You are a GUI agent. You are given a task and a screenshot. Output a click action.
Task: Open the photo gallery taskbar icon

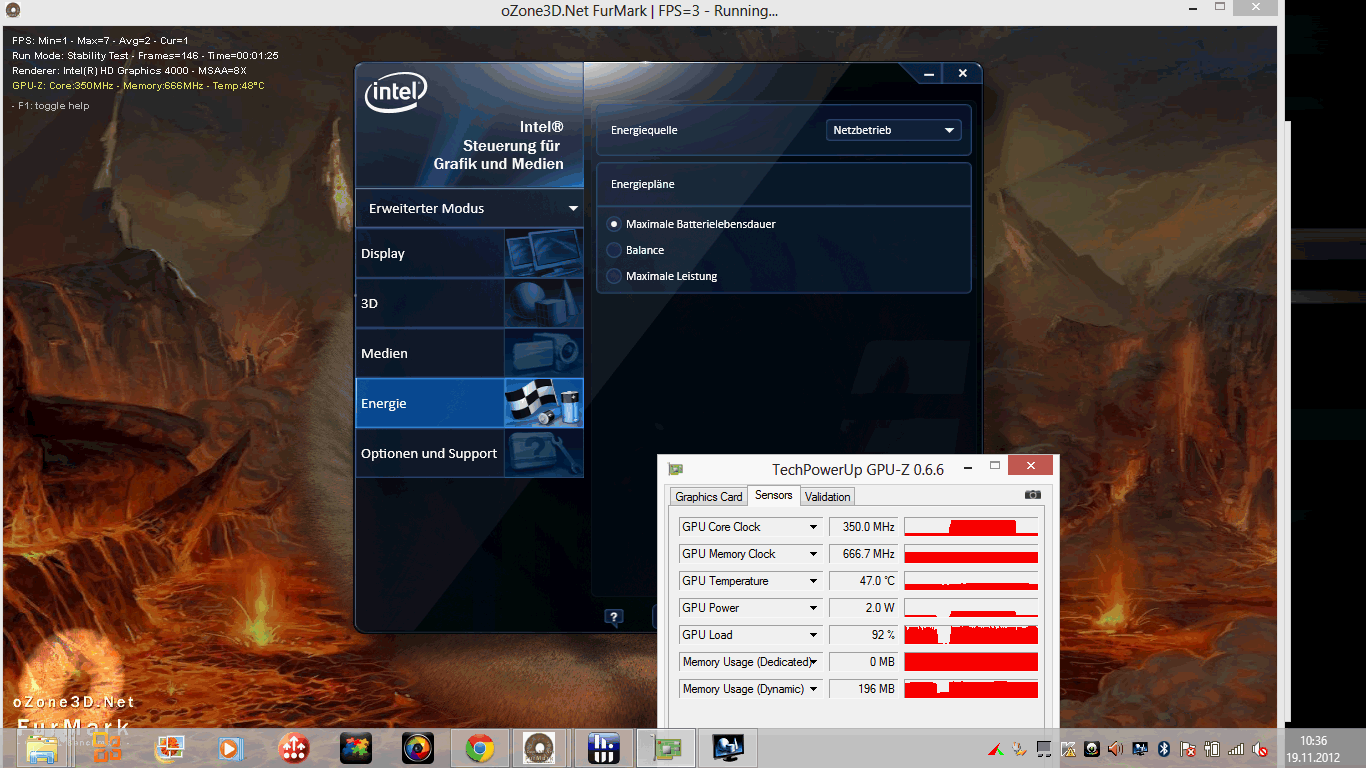[x=169, y=748]
